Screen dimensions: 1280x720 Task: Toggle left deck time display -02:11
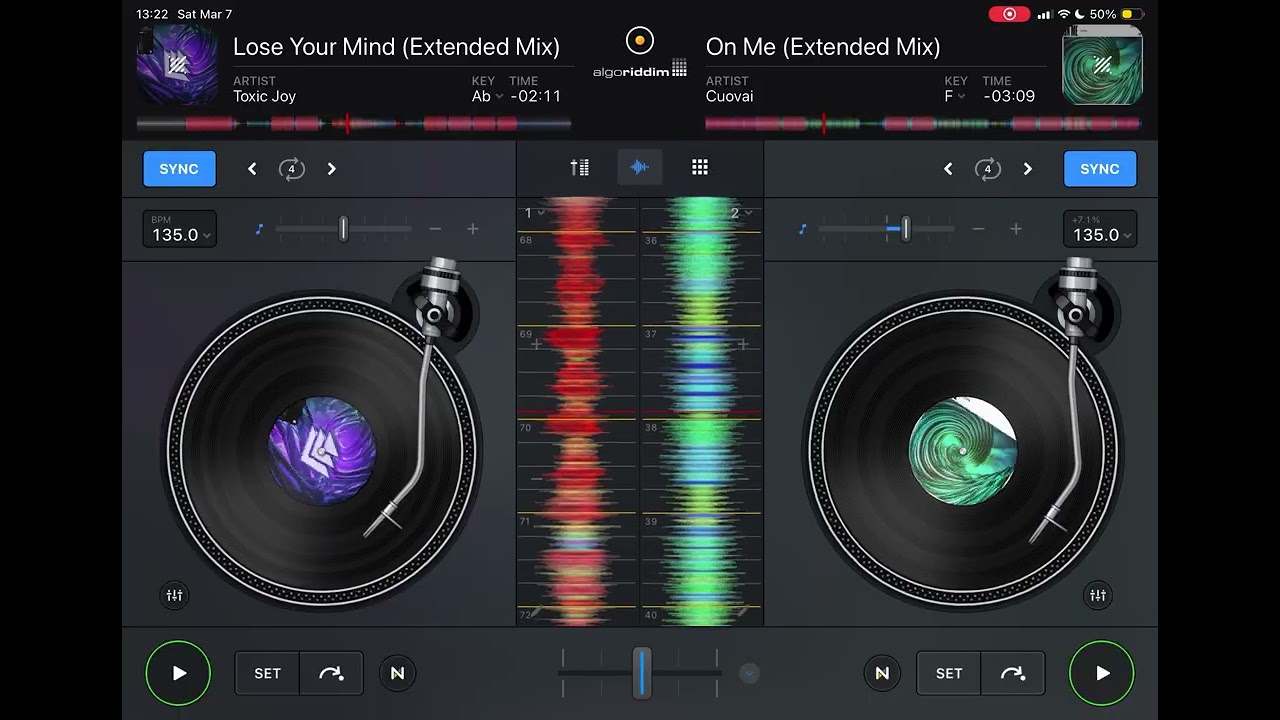click(536, 96)
